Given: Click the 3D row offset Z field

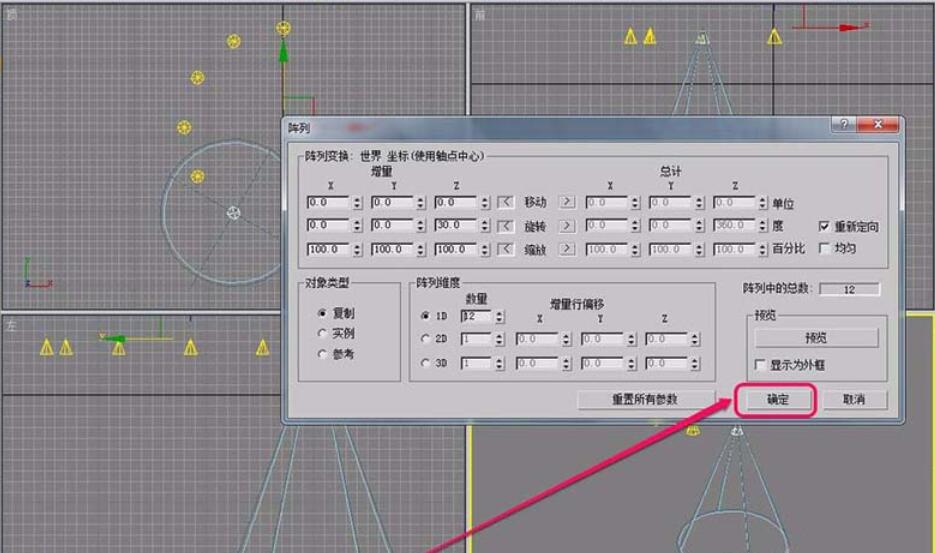Looking at the screenshot, I should pyautogui.click(x=667, y=363).
